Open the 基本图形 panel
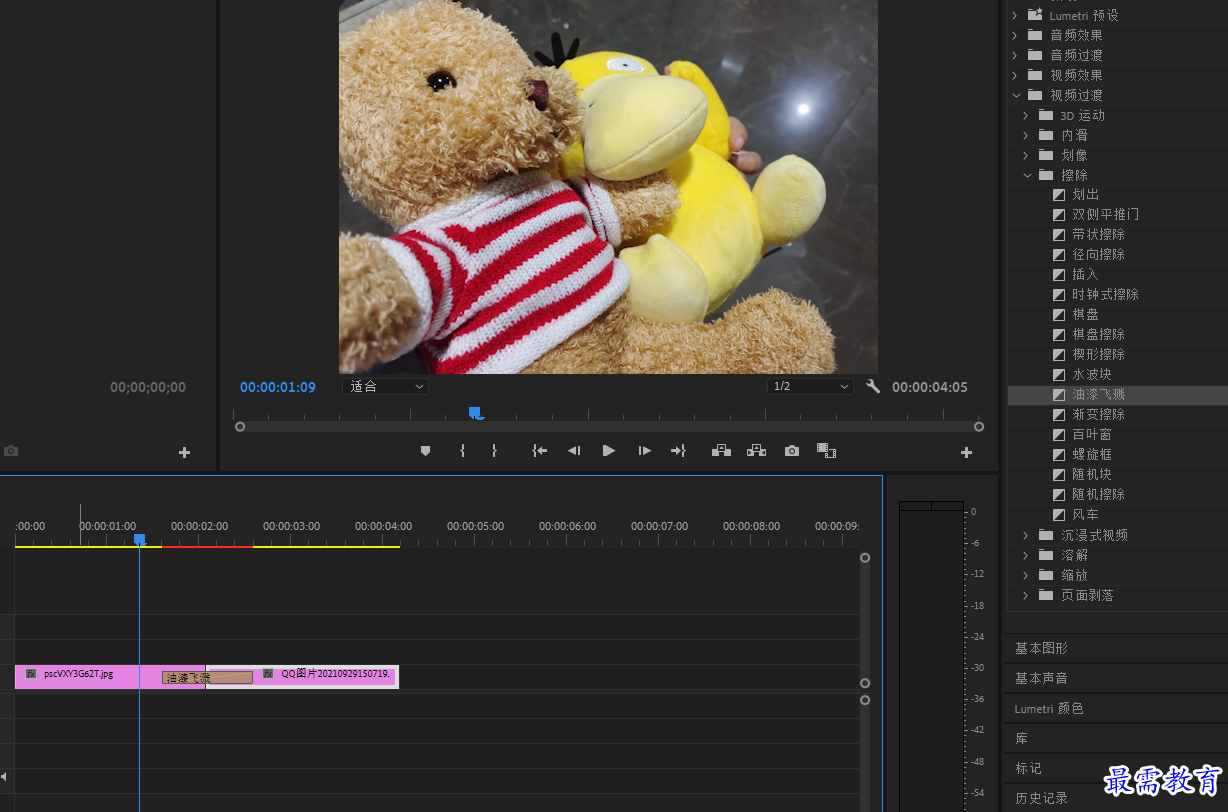The image size is (1228, 812). [x=1041, y=648]
